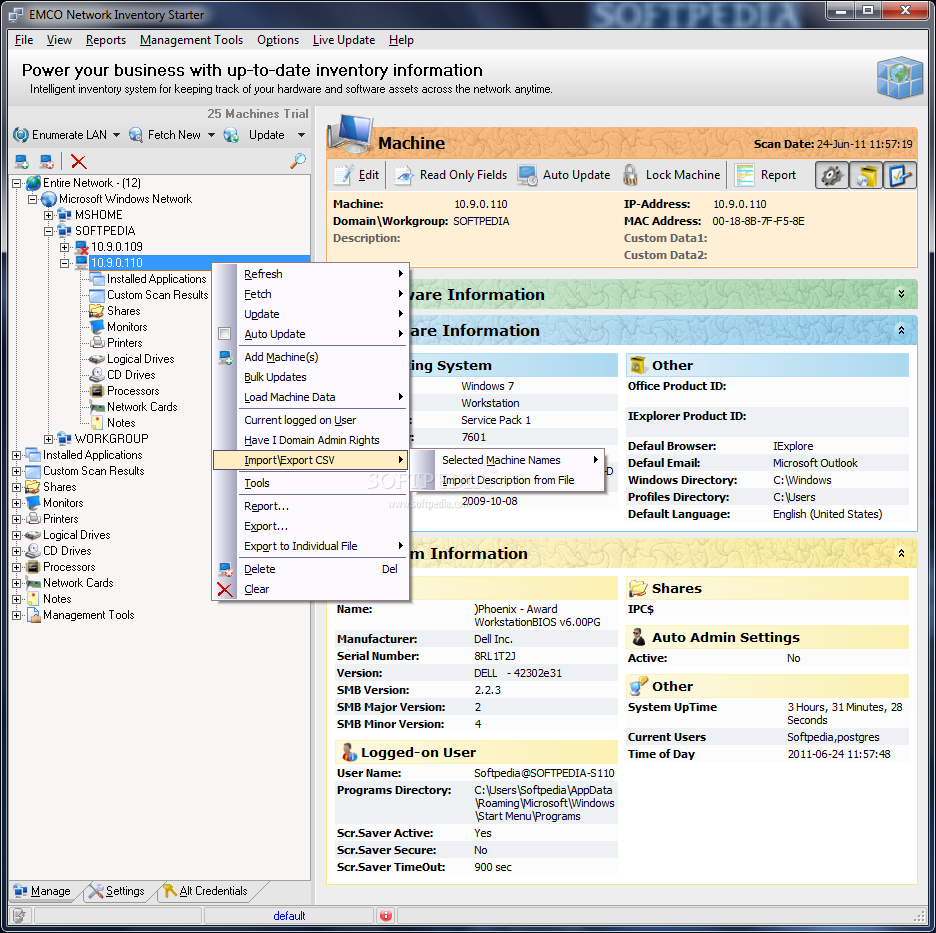Select Entire Network - (12) root node
Screen dimensions: 936x933
[91, 183]
